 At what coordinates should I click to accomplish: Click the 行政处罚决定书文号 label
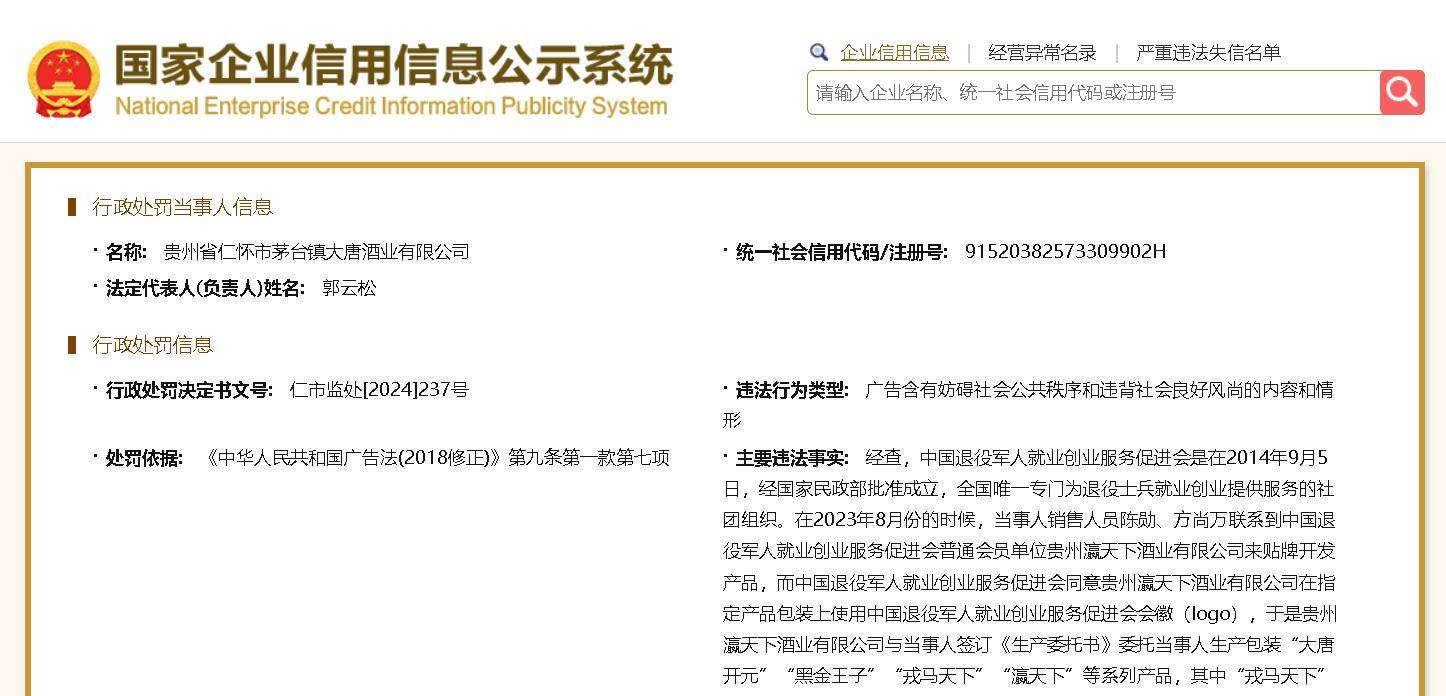coord(189,390)
